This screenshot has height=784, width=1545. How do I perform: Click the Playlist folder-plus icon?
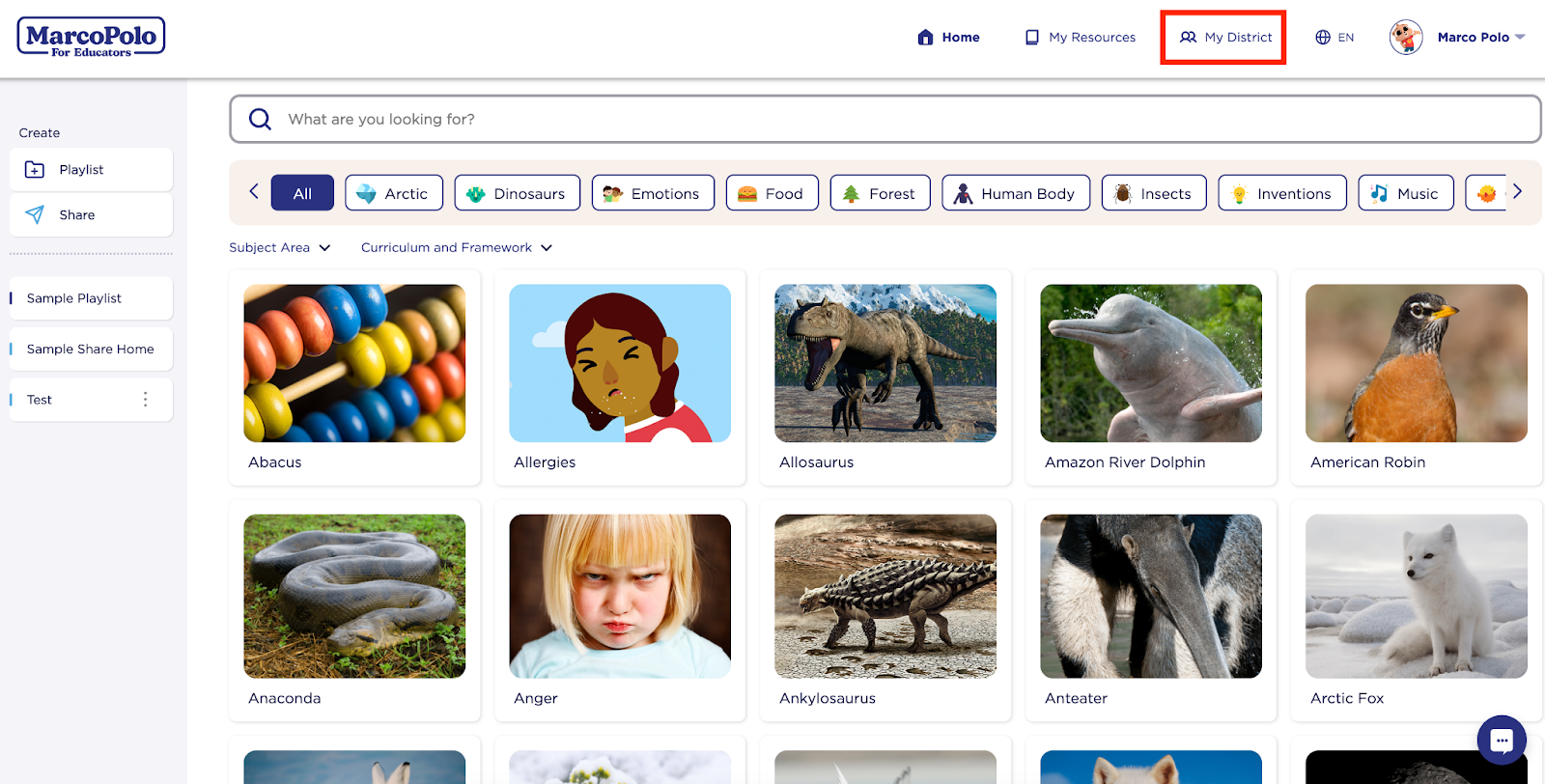(x=35, y=169)
